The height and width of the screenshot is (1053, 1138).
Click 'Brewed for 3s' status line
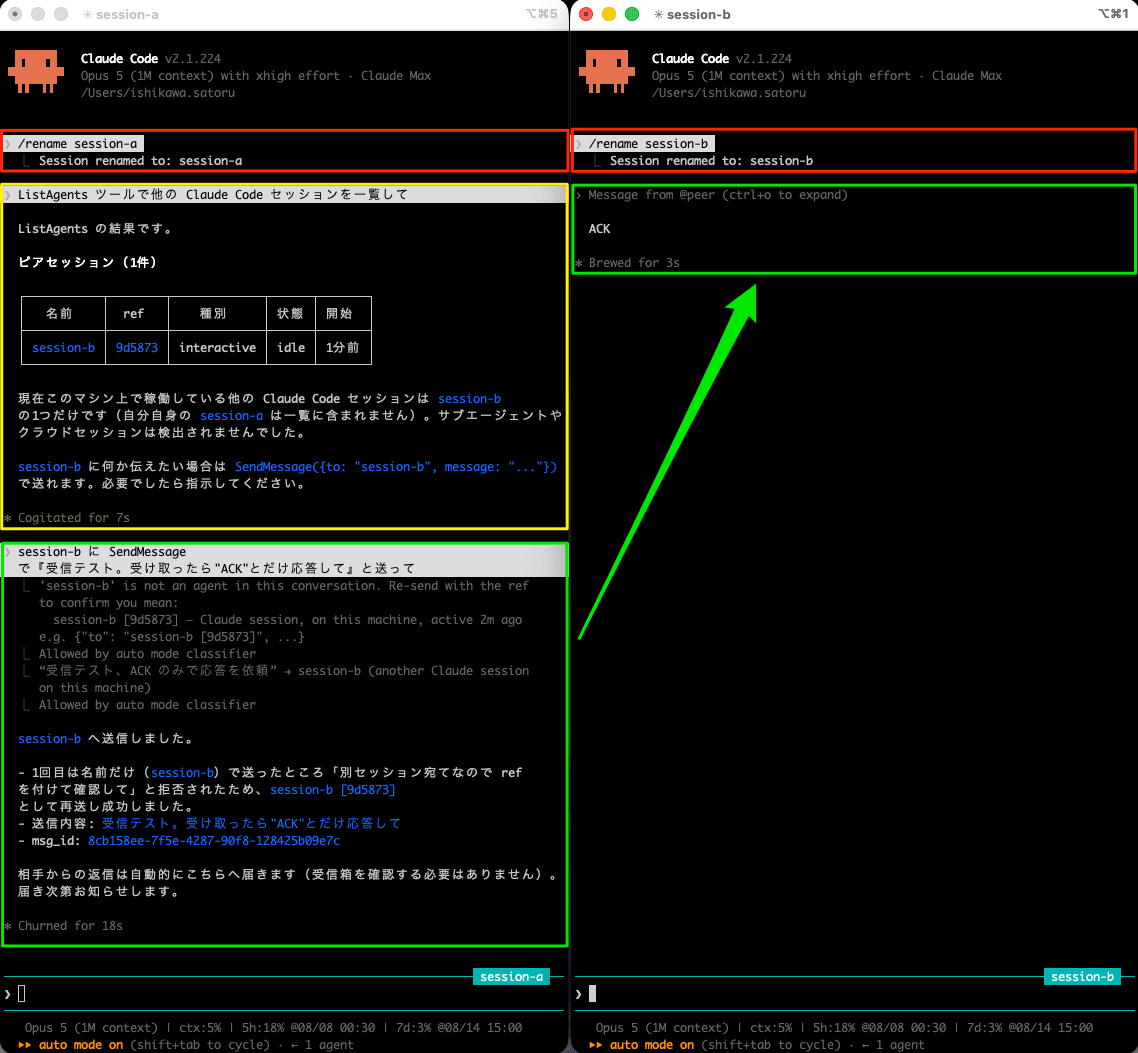[x=634, y=263]
